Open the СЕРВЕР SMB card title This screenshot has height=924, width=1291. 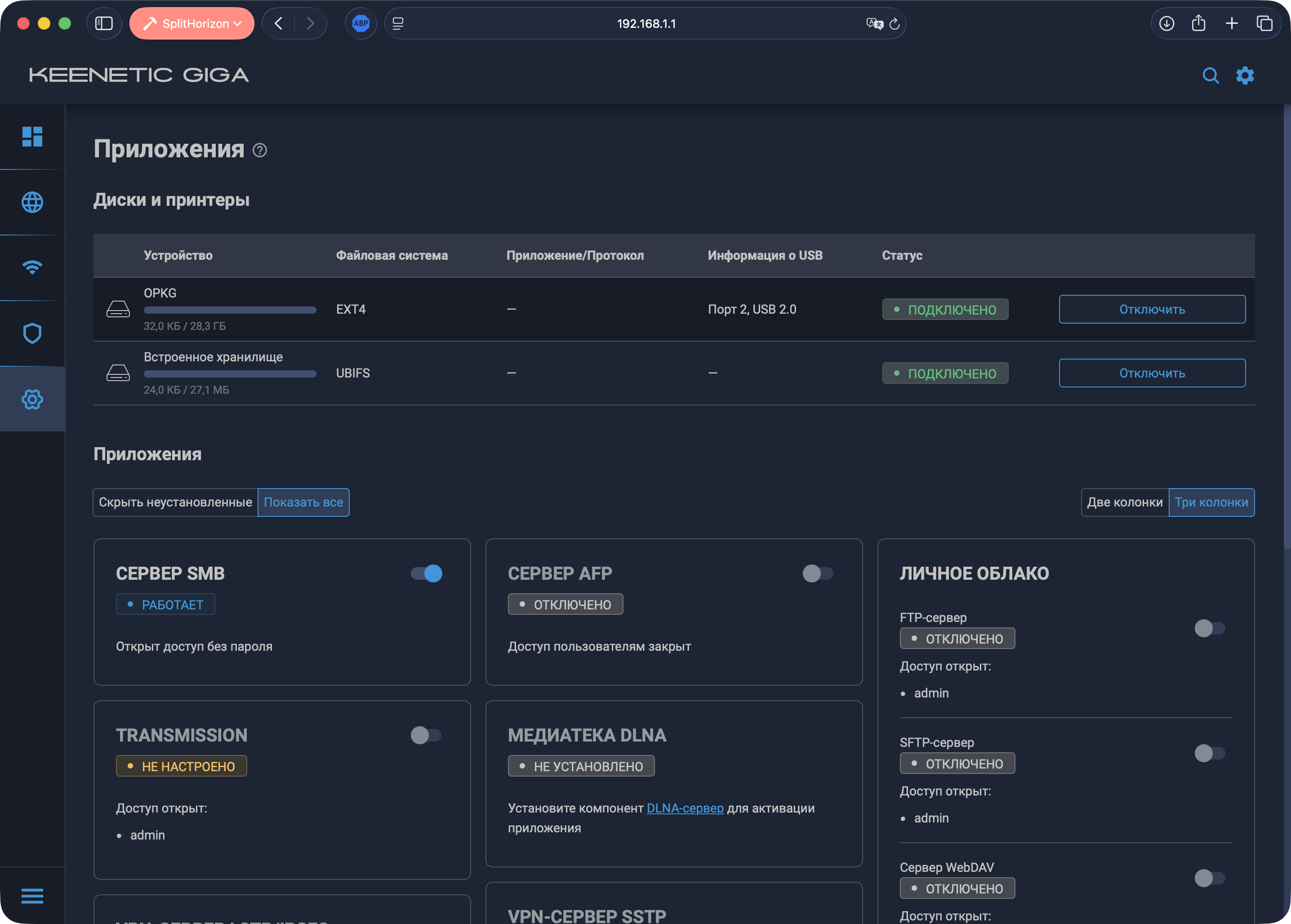[170, 573]
